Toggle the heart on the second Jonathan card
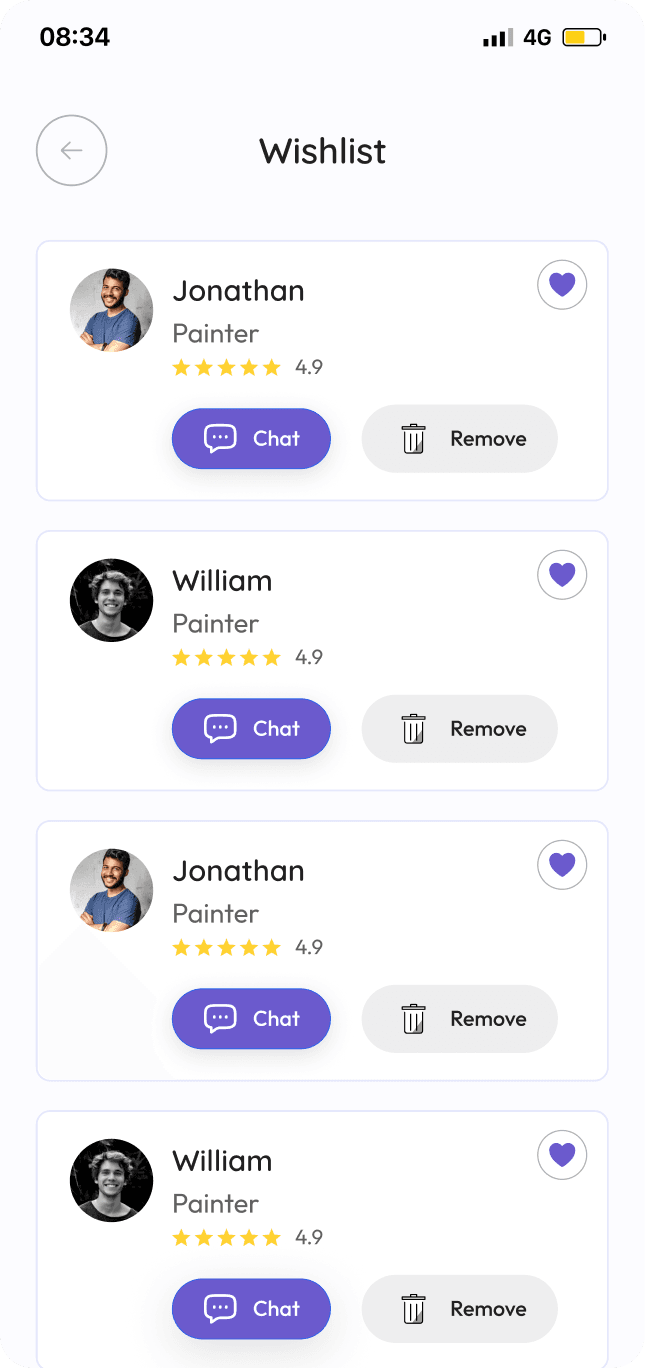 (x=561, y=864)
